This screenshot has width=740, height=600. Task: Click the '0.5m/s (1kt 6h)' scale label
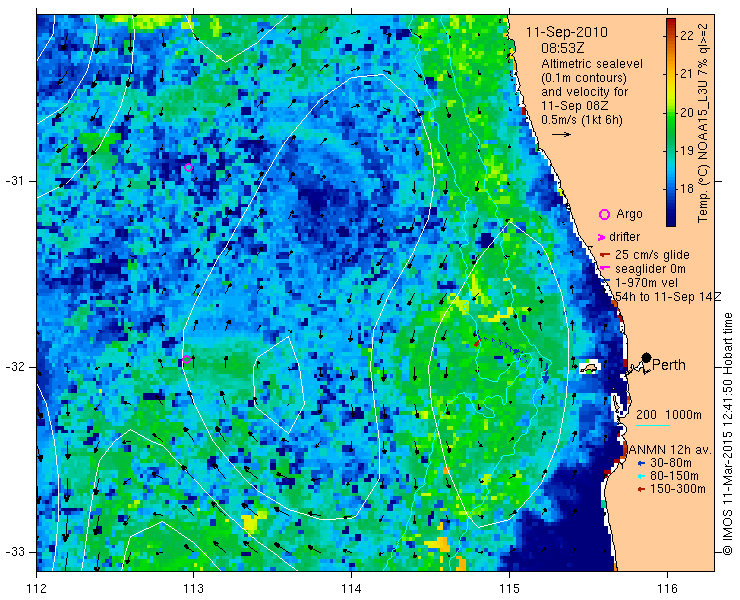[x=582, y=120]
